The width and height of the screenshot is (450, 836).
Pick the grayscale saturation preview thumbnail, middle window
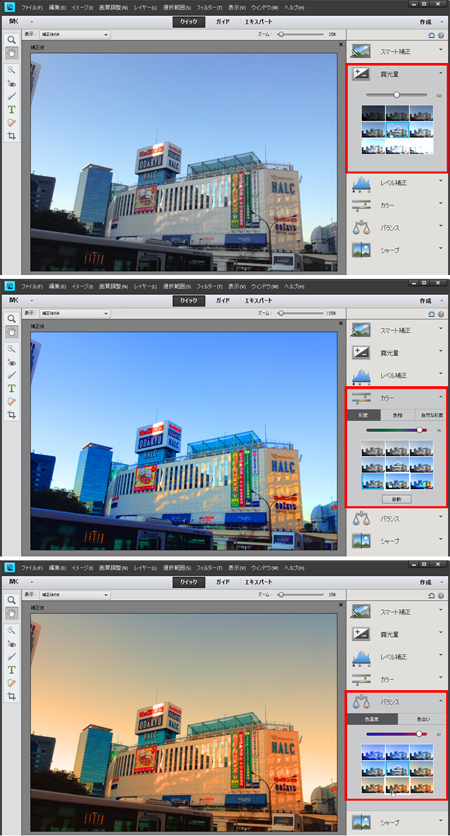373,448
